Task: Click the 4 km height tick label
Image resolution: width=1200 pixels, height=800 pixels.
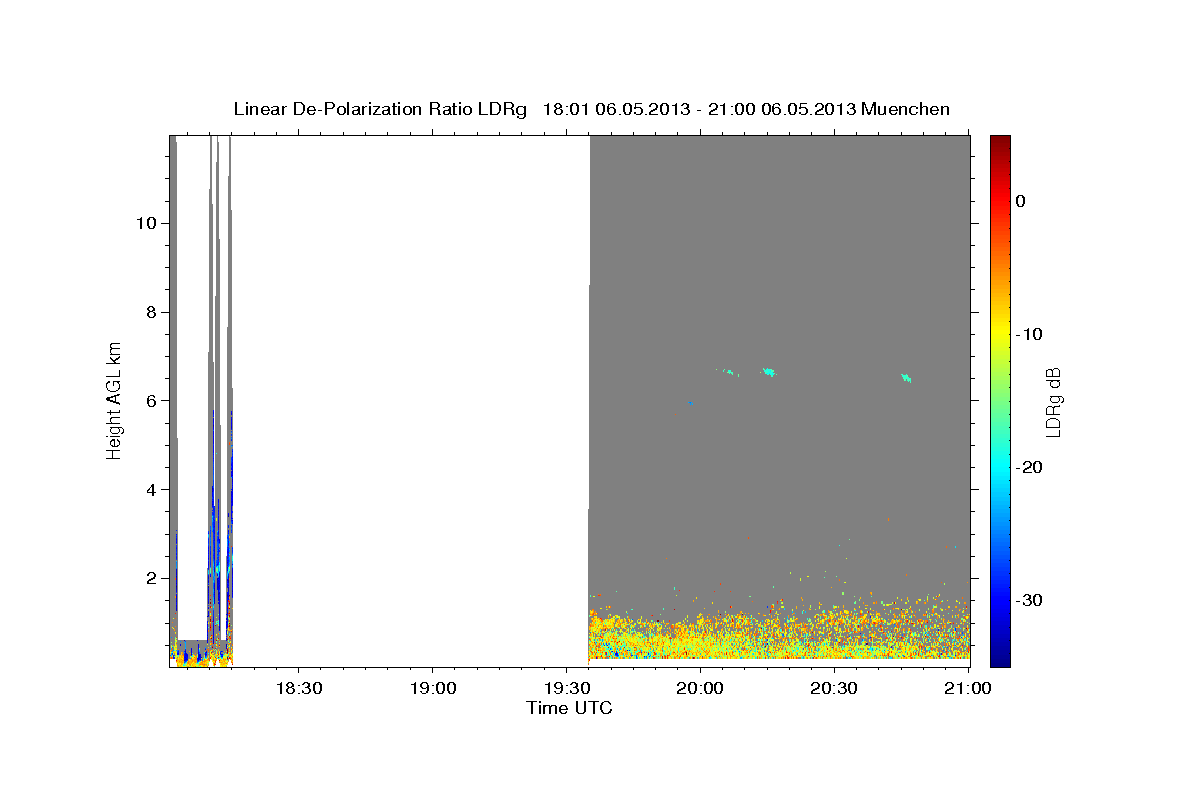Action: [153, 490]
